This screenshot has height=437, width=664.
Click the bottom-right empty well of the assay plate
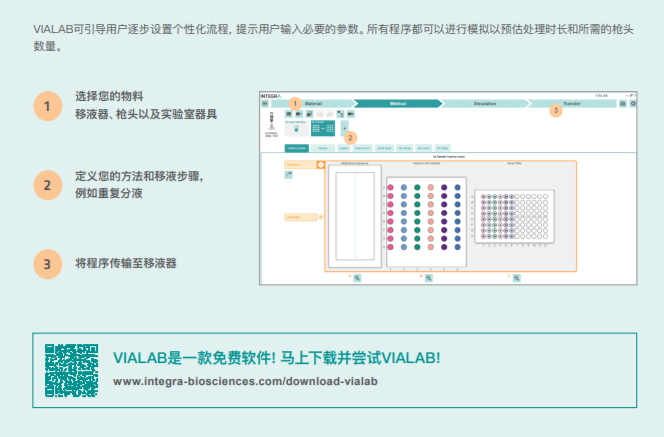pos(545,236)
